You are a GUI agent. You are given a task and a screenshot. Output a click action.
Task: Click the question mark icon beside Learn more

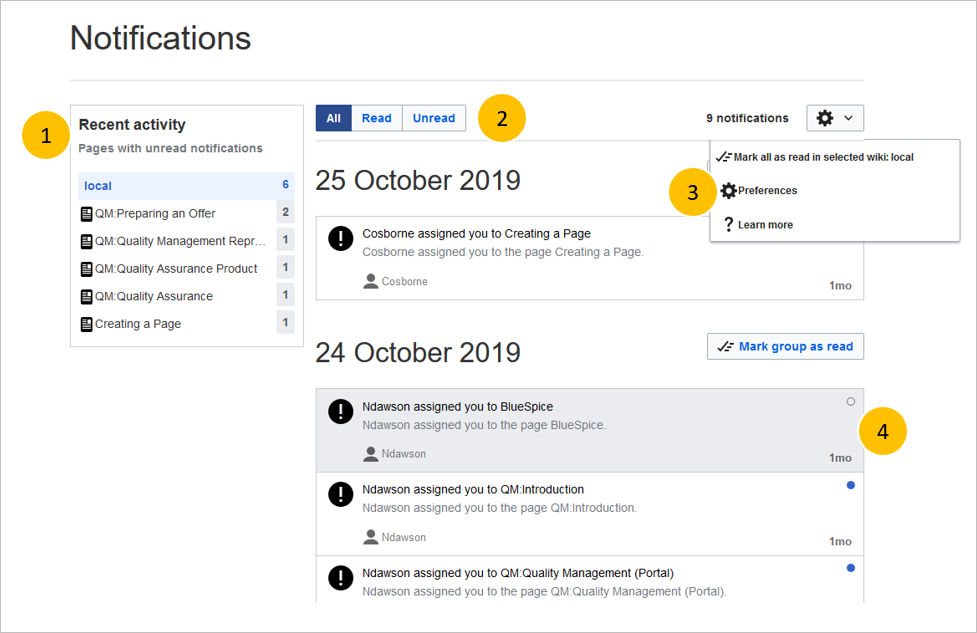(728, 224)
